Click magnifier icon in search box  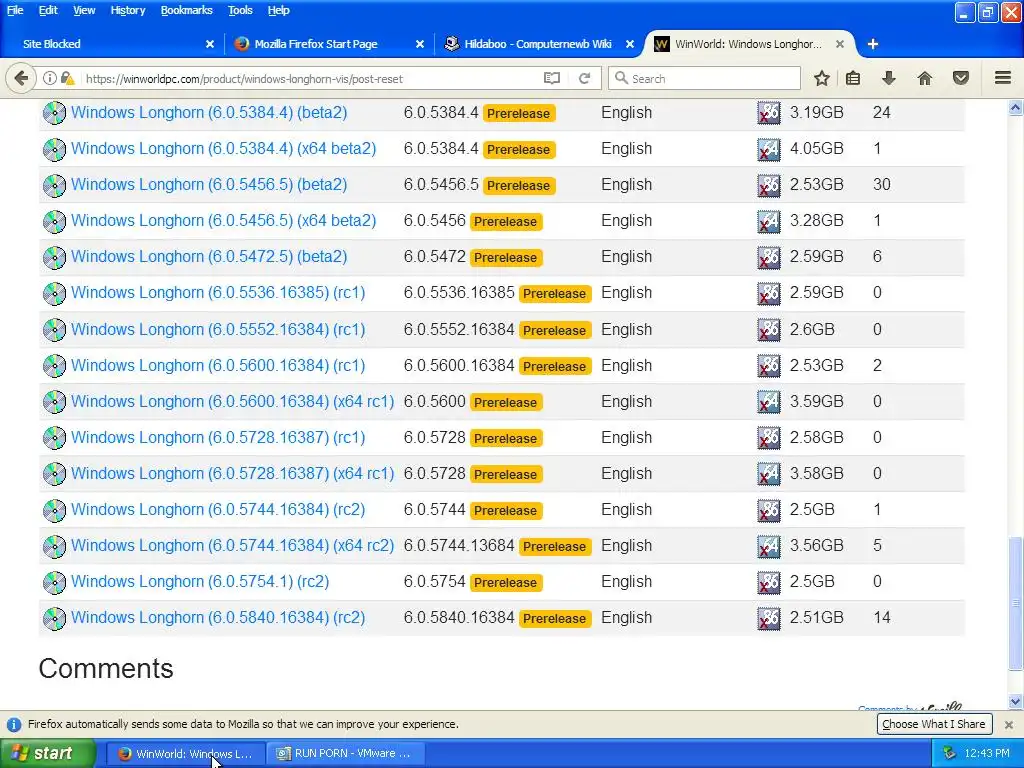(x=621, y=78)
